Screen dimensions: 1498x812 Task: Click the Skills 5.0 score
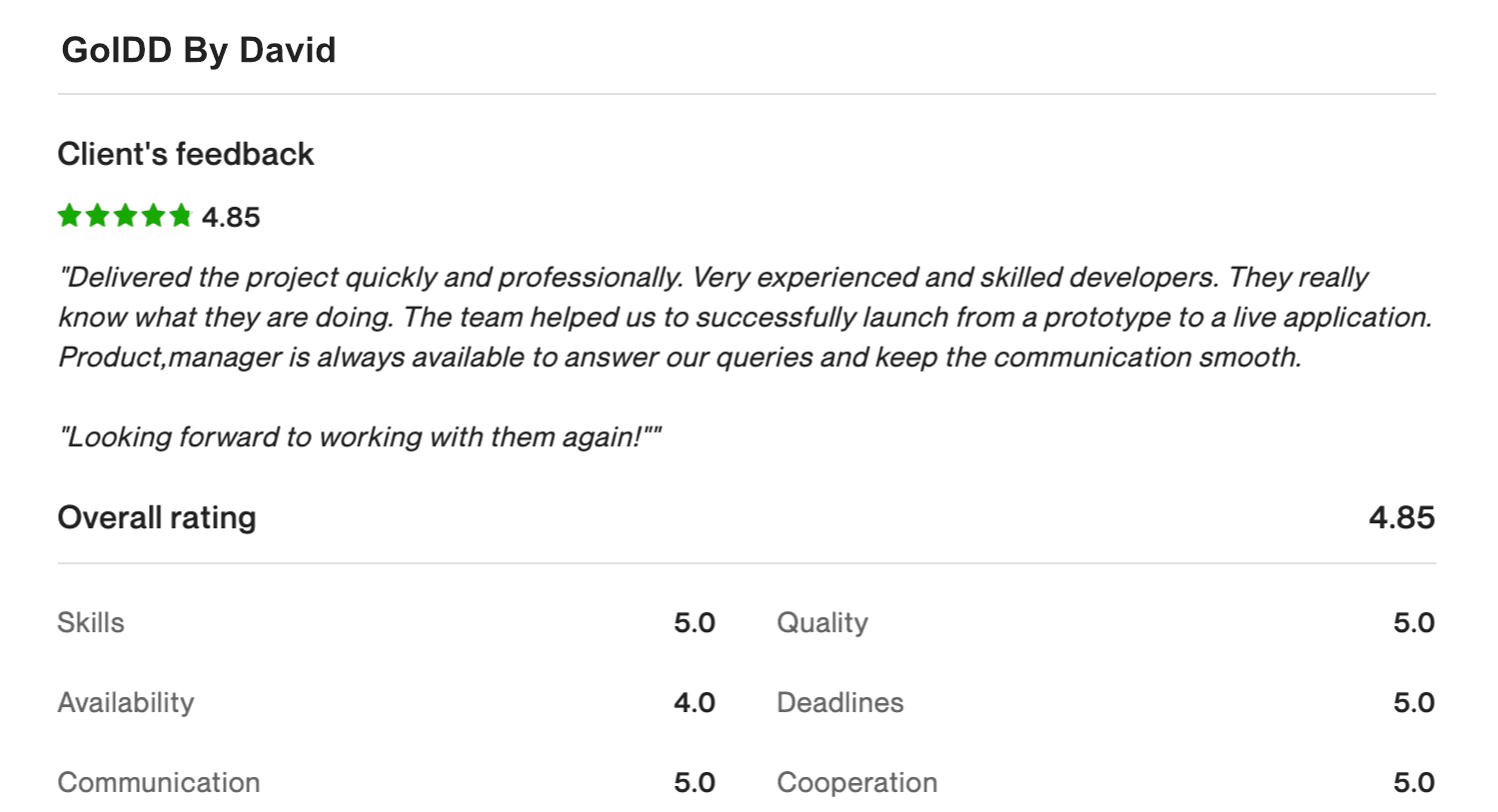[x=695, y=622]
